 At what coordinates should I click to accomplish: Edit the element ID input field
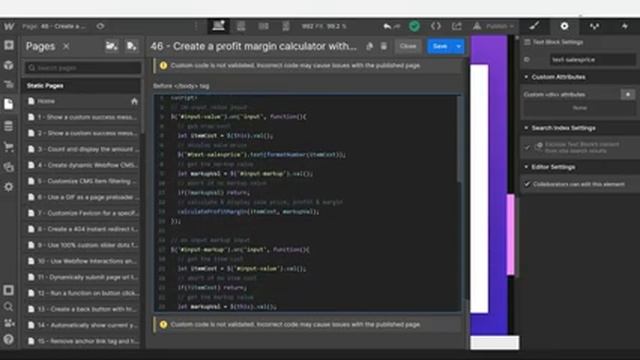click(x=592, y=60)
